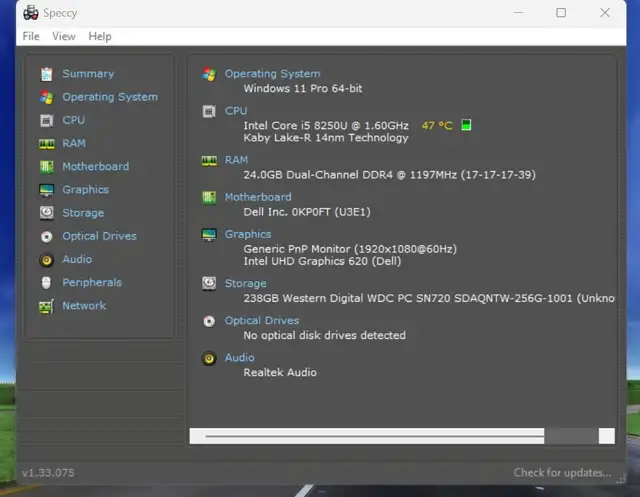Select Peripherals in the sidebar

click(x=92, y=282)
